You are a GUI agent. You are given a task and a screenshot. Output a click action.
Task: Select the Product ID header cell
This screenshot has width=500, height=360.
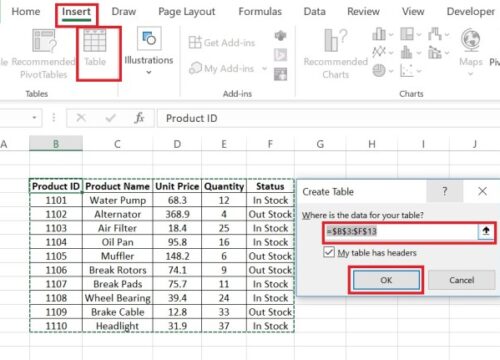(x=56, y=186)
